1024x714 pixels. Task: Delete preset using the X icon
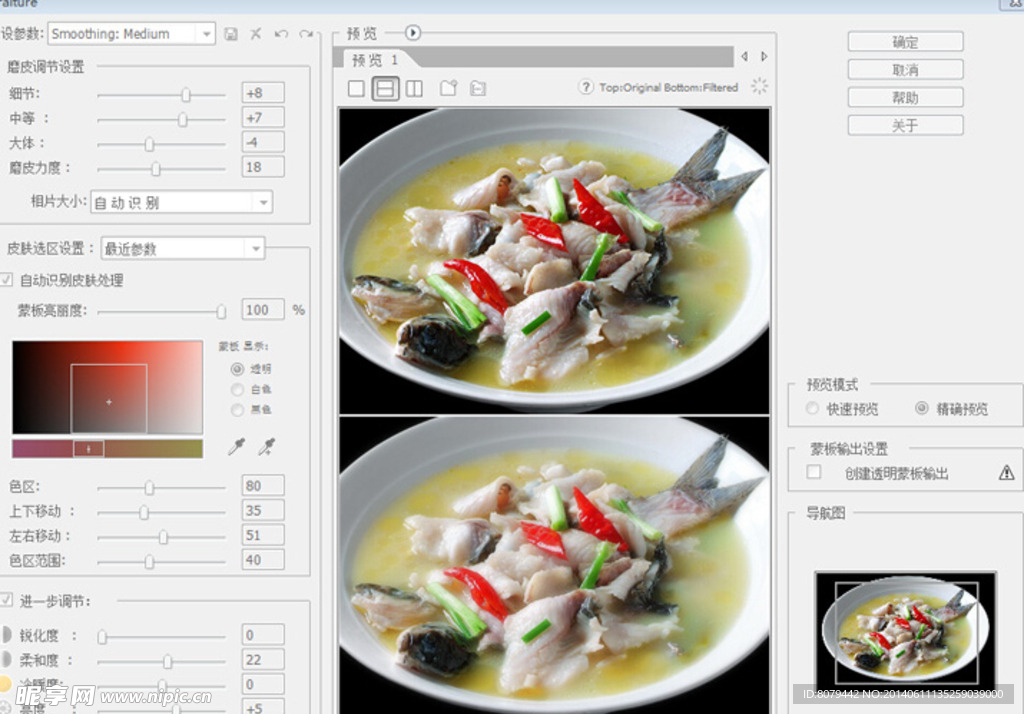pyautogui.click(x=256, y=34)
